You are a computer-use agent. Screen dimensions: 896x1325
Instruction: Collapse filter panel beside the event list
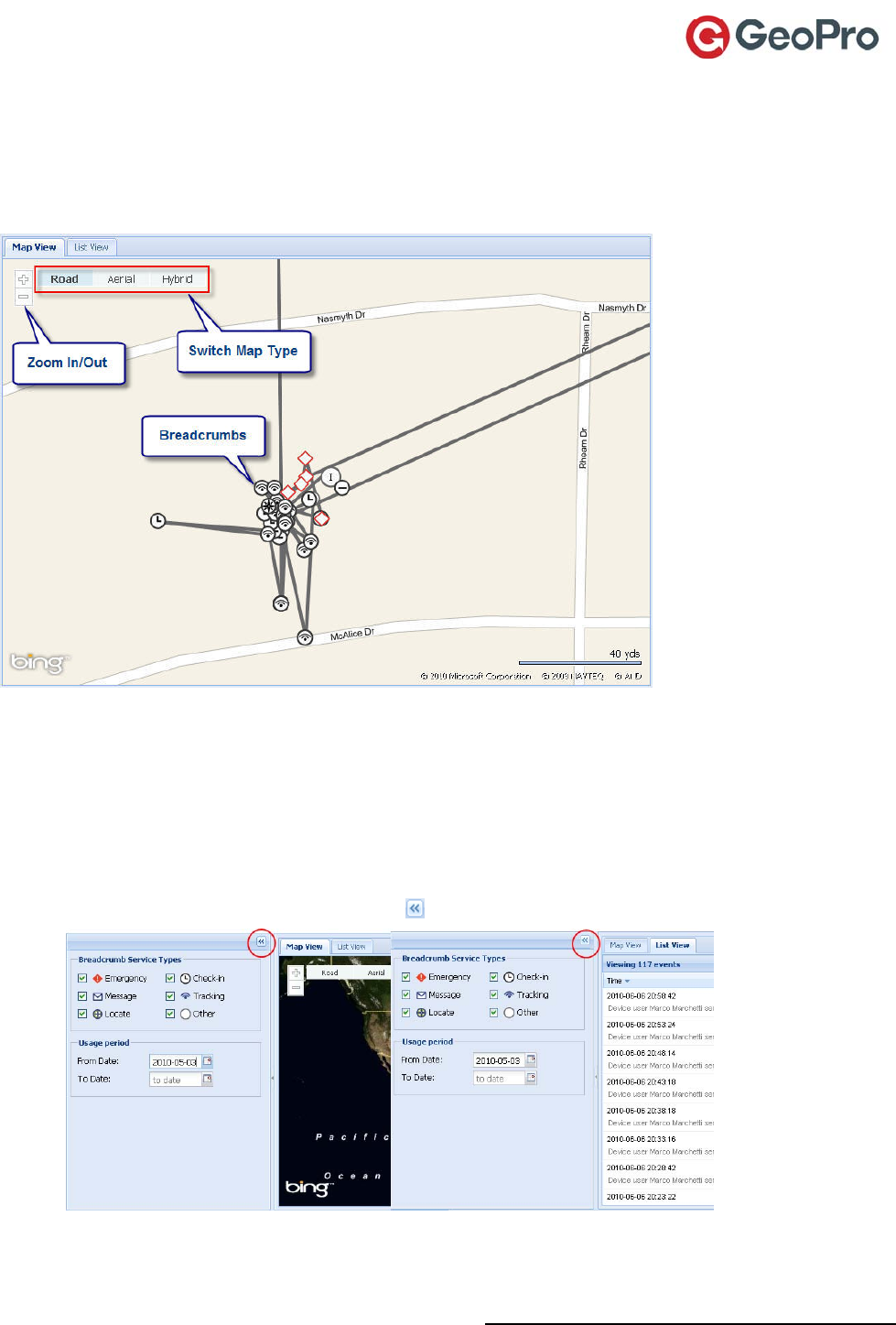tap(585, 940)
